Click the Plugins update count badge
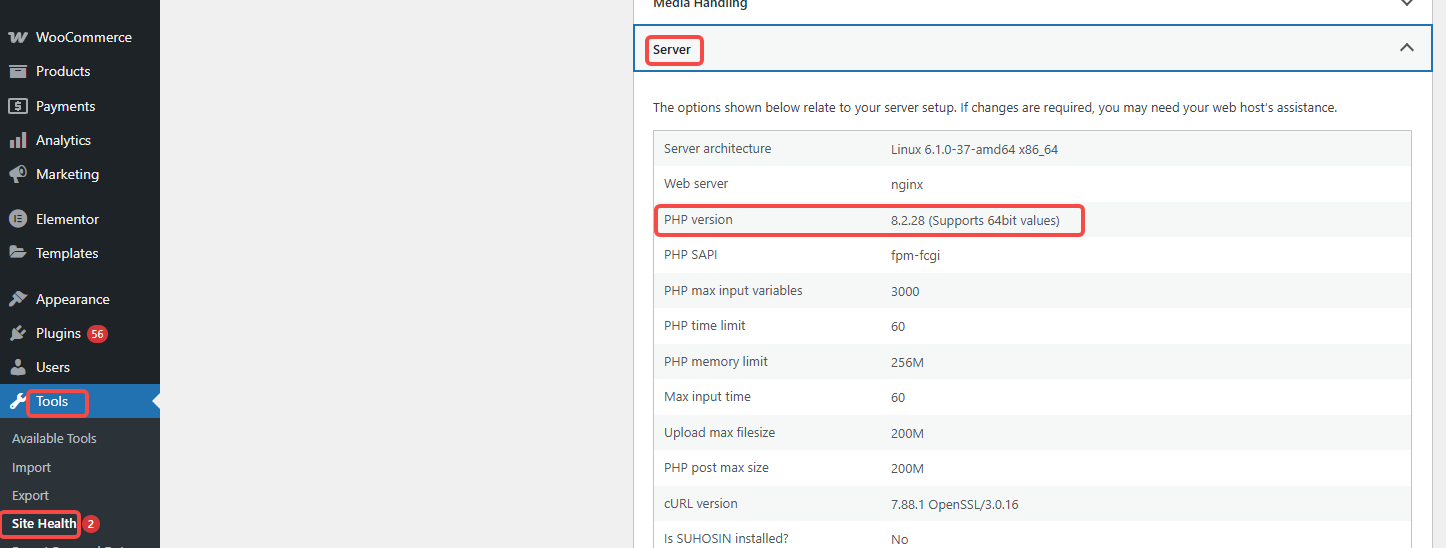The image size is (1446, 548). point(97,334)
